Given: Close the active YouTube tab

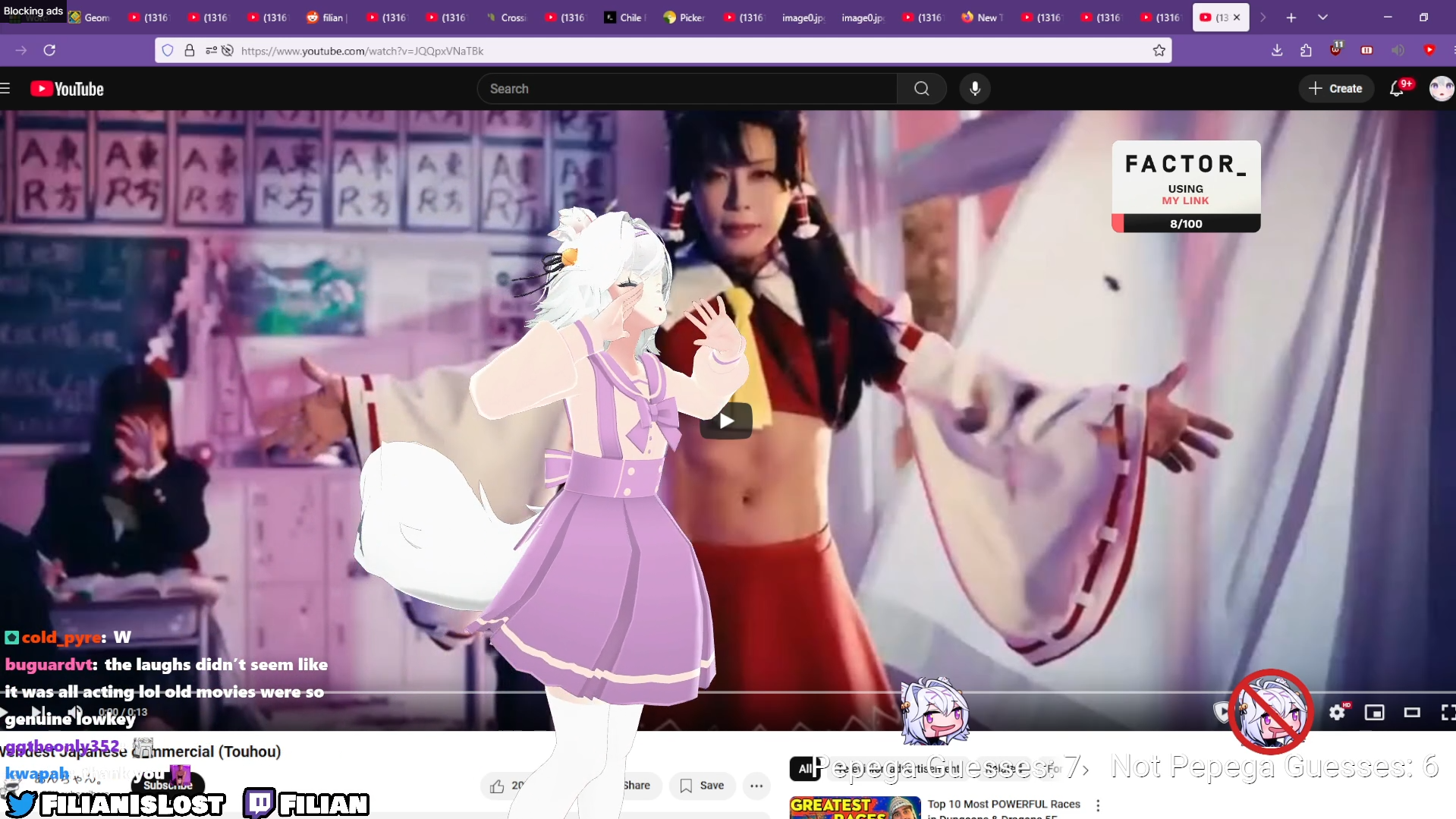Looking at the screenshot, I should pos(1237,17).
